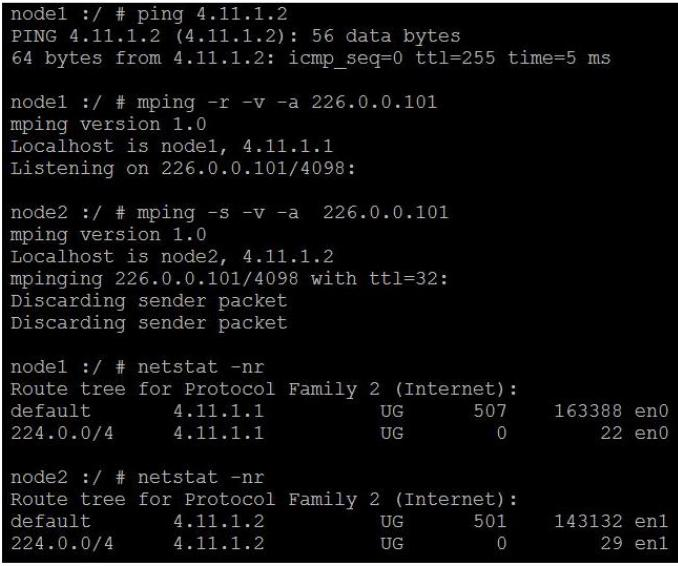
Task: Click node2's 'netstat -nr' command
Action: click(x=201, y=478)
